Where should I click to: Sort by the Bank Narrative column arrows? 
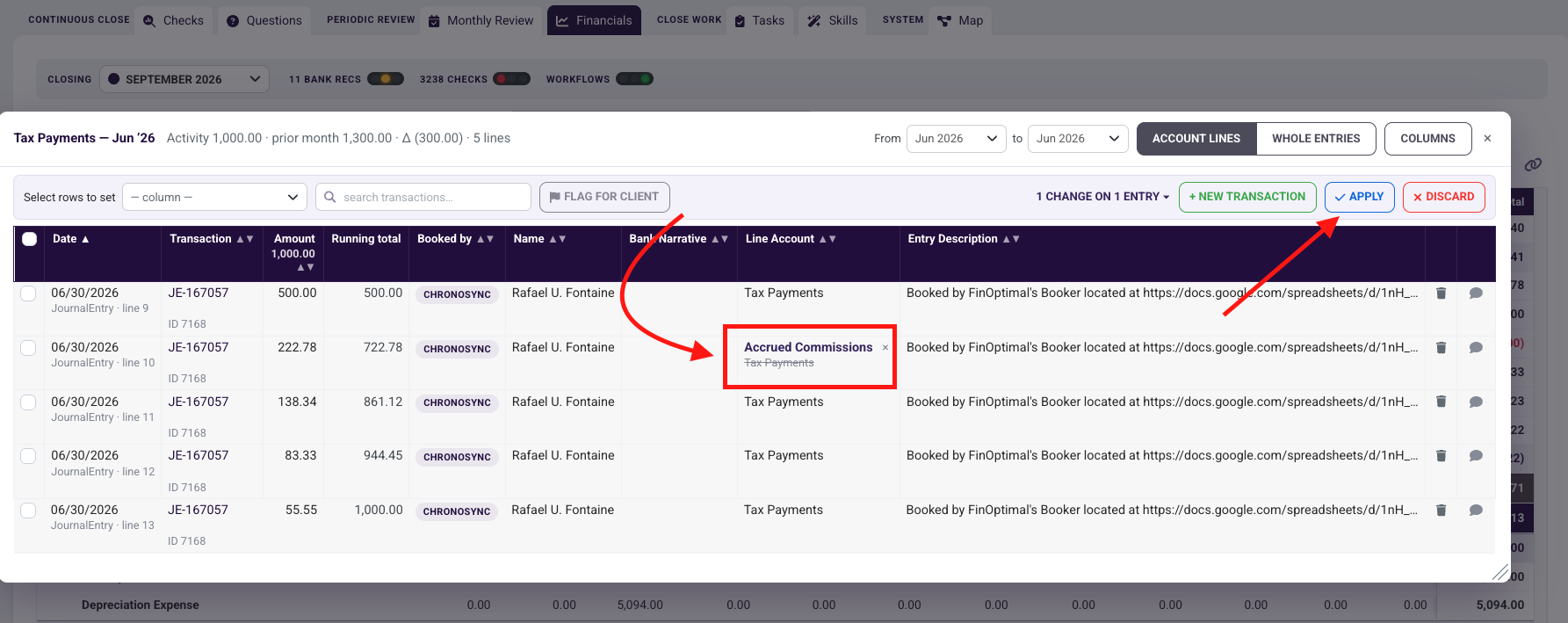click(719, 239)
